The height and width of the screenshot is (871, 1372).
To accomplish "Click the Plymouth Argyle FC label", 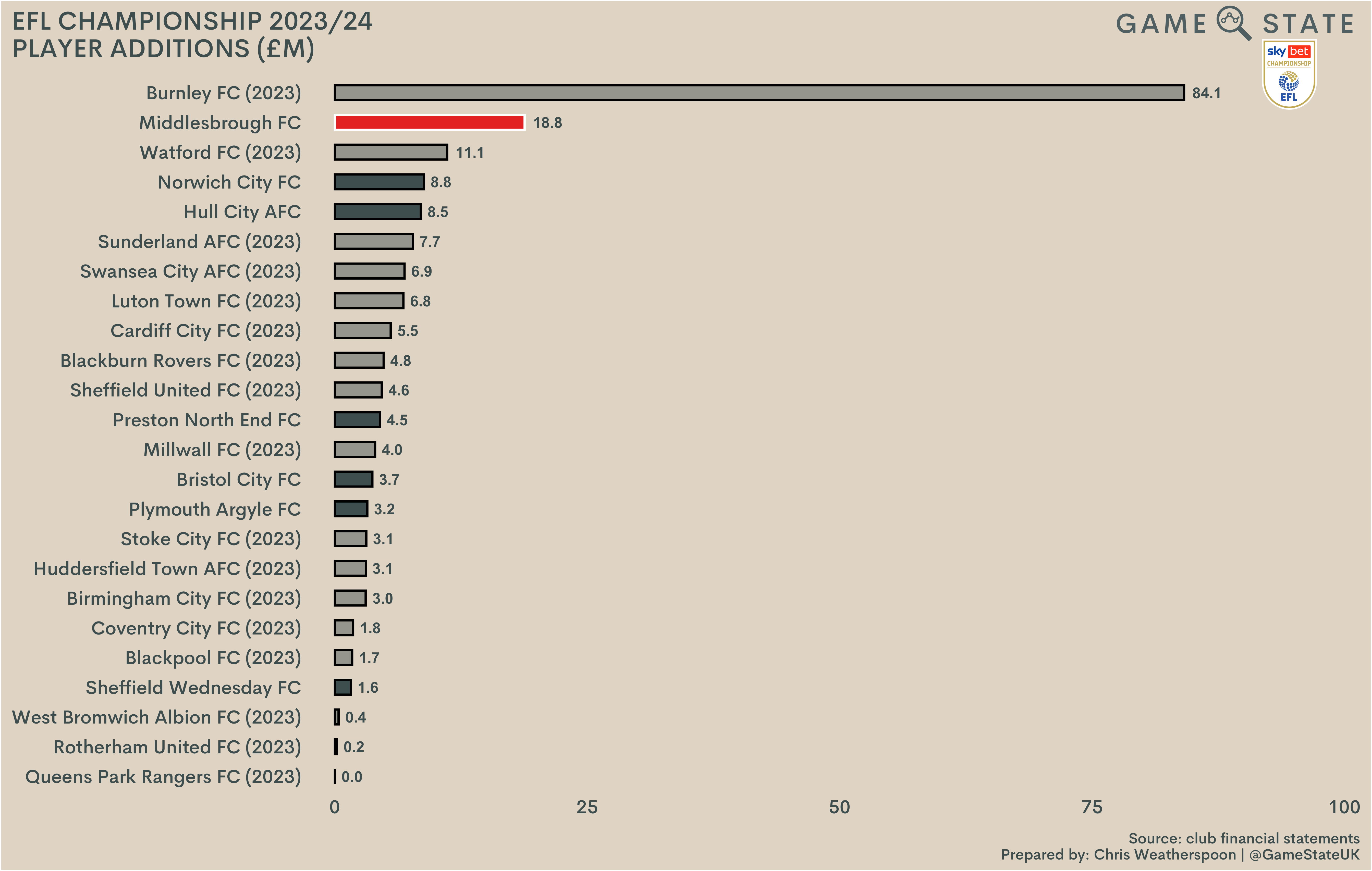I will coord(215,509).
